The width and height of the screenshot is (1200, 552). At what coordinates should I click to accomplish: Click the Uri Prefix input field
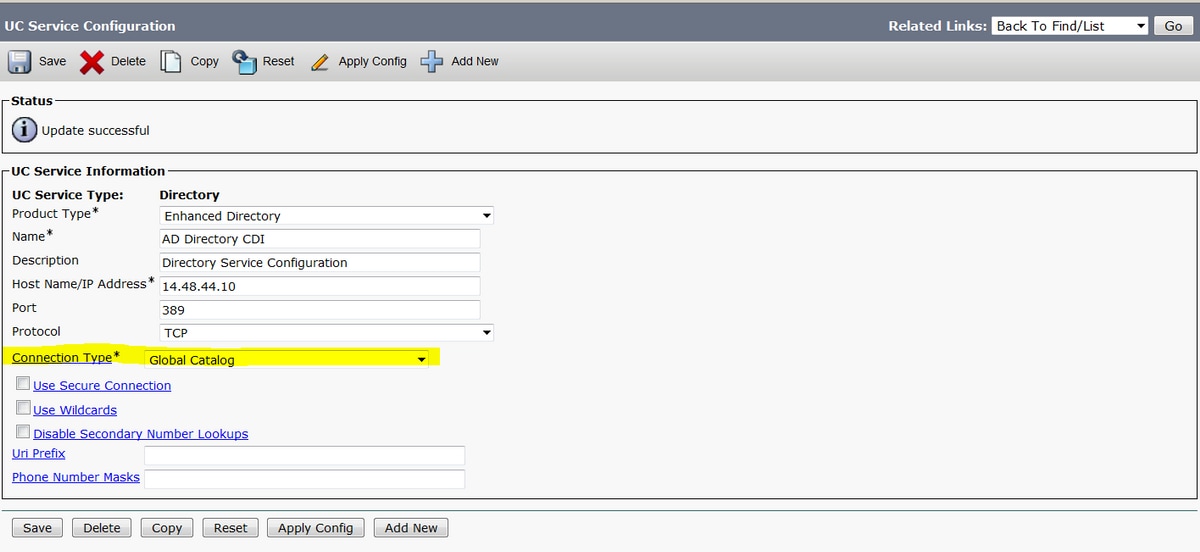click(x=305, y=456)
